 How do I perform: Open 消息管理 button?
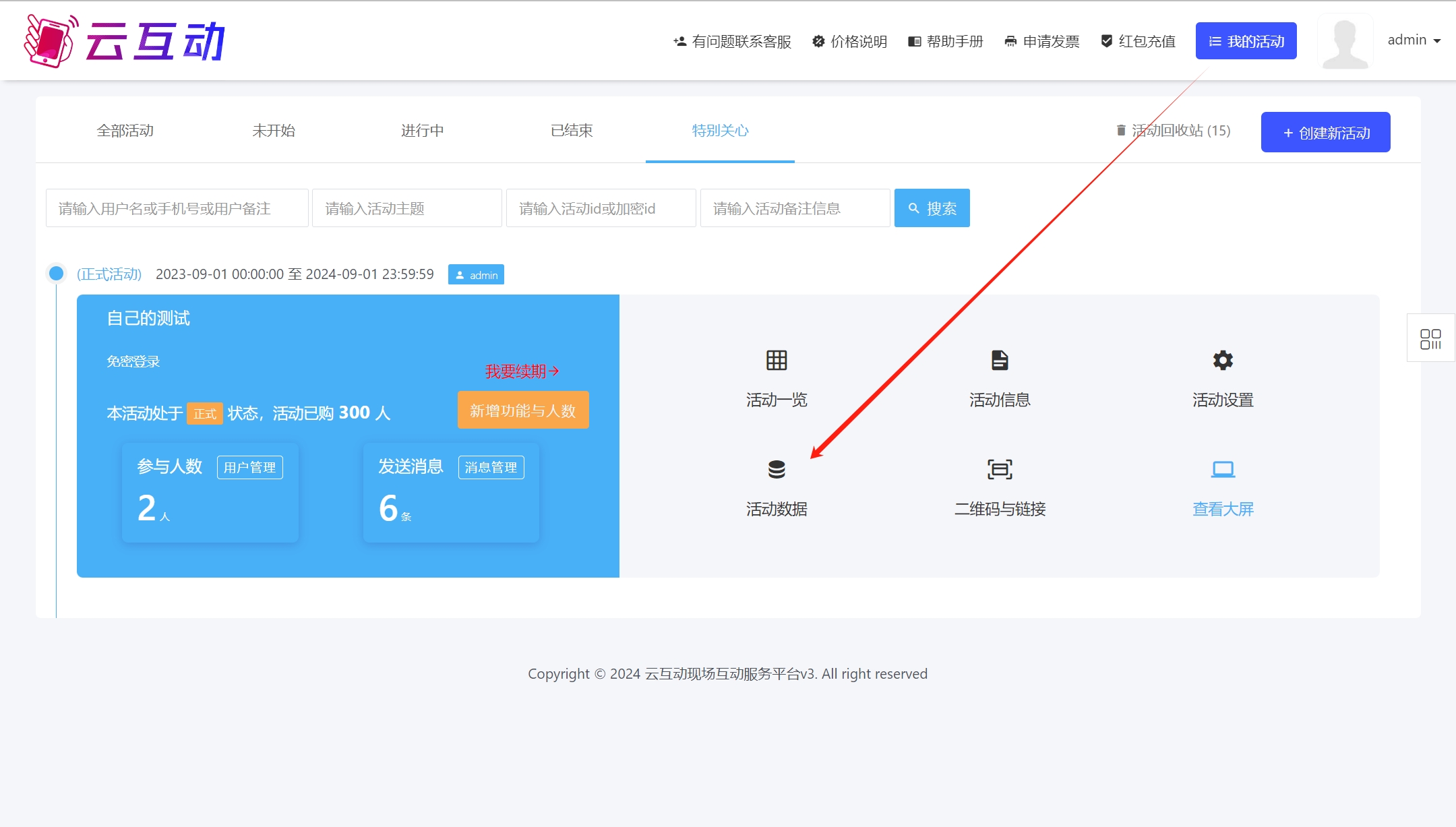tap(491, 467)
